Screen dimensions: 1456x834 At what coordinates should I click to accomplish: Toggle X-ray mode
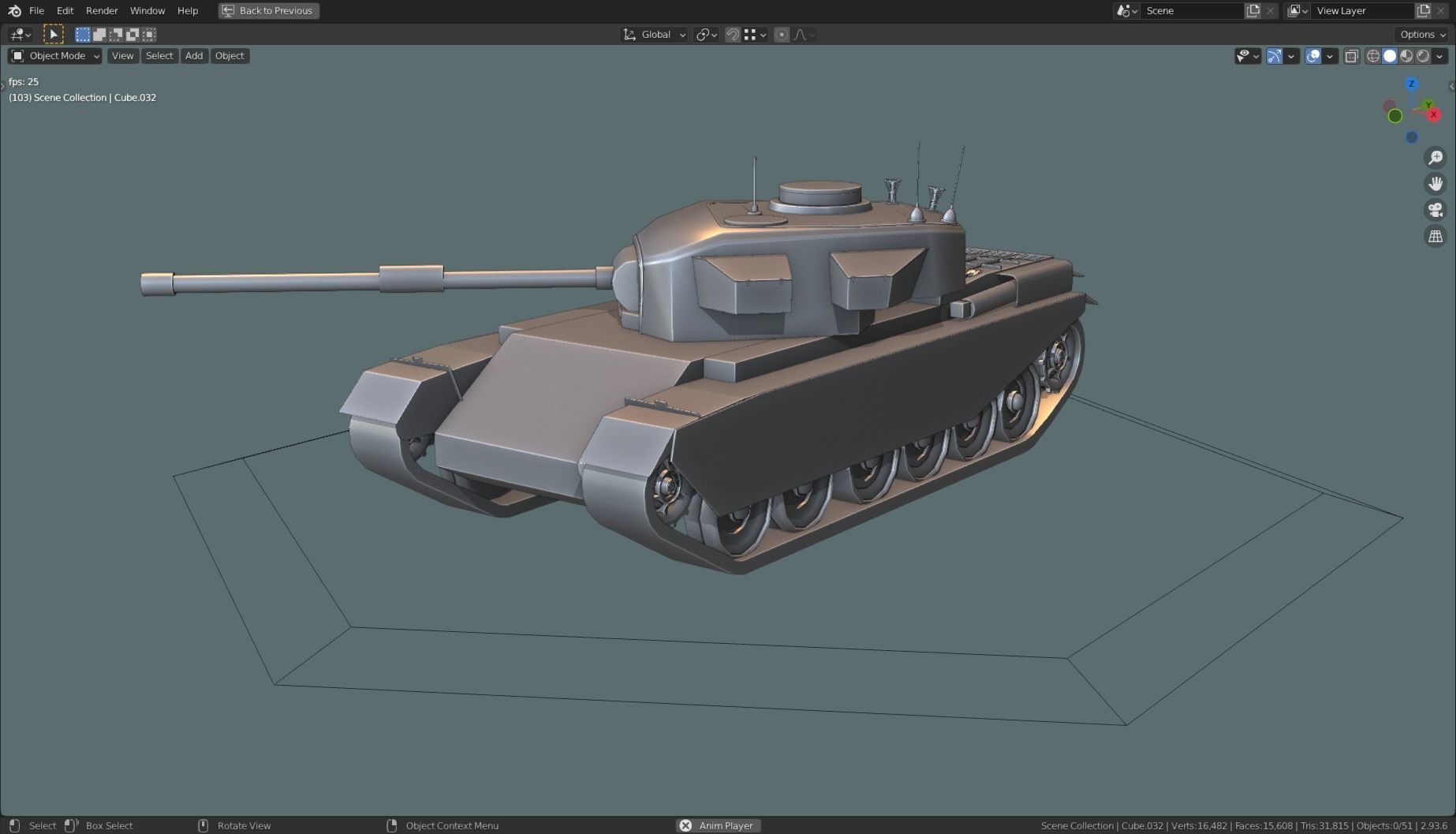[1352, 56]
